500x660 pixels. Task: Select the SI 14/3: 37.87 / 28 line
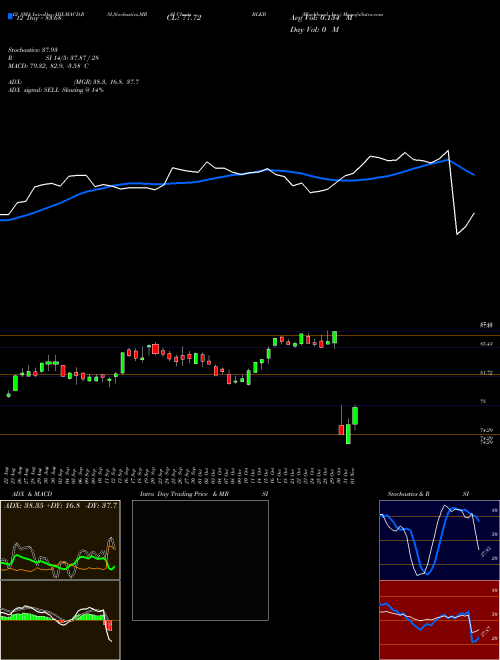72,59
